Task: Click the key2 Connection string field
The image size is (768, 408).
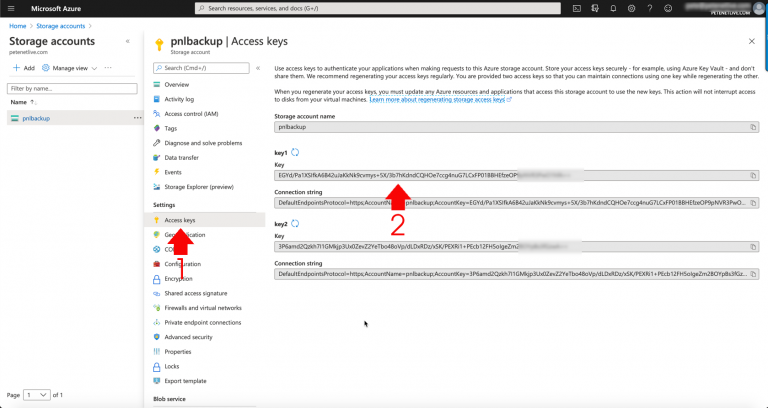Action: click(x=517, y=274)
